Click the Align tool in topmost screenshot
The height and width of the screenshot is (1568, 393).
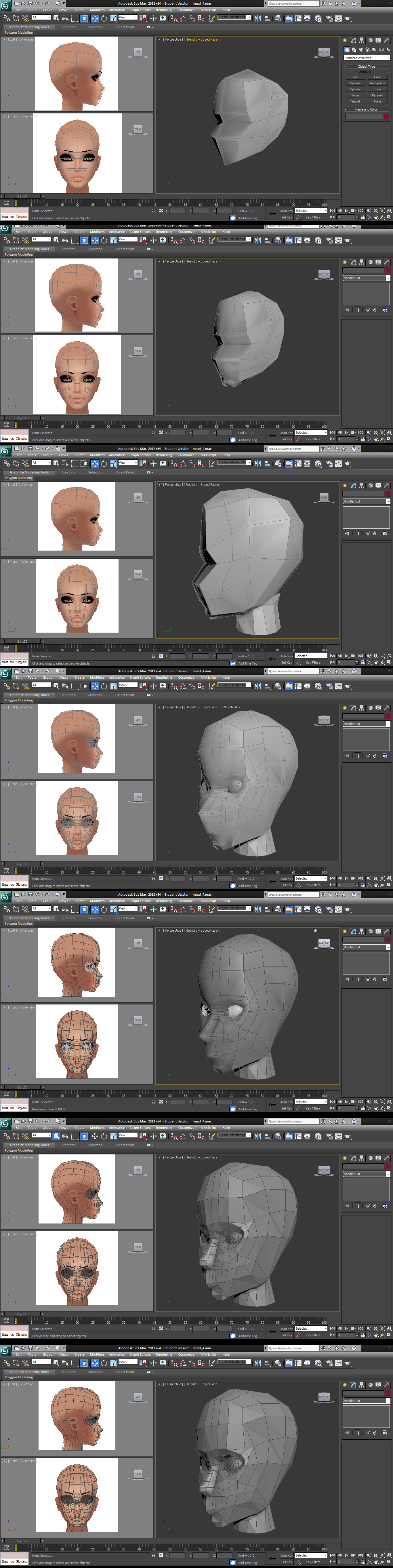point(267,18)
